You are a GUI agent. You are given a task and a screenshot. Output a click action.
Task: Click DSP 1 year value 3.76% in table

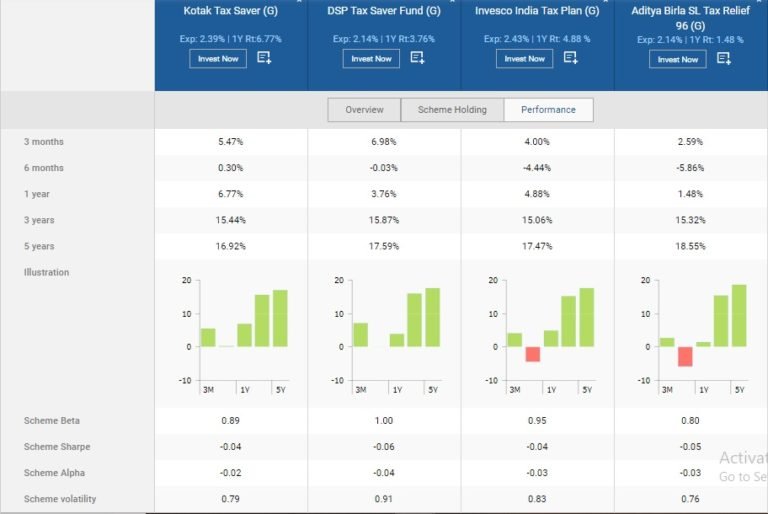click(x=384, y=194)
